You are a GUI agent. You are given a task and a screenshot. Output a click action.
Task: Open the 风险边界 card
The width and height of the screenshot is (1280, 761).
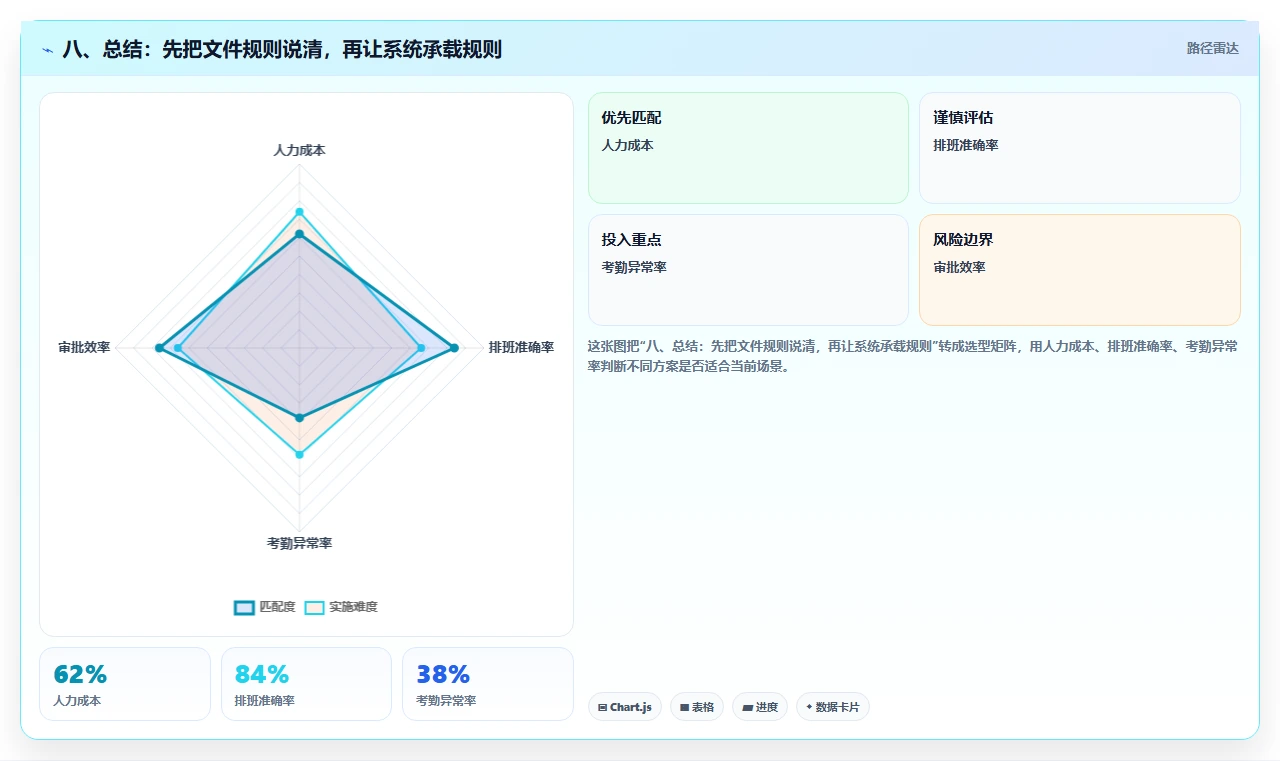click(x=1080, y=270)
